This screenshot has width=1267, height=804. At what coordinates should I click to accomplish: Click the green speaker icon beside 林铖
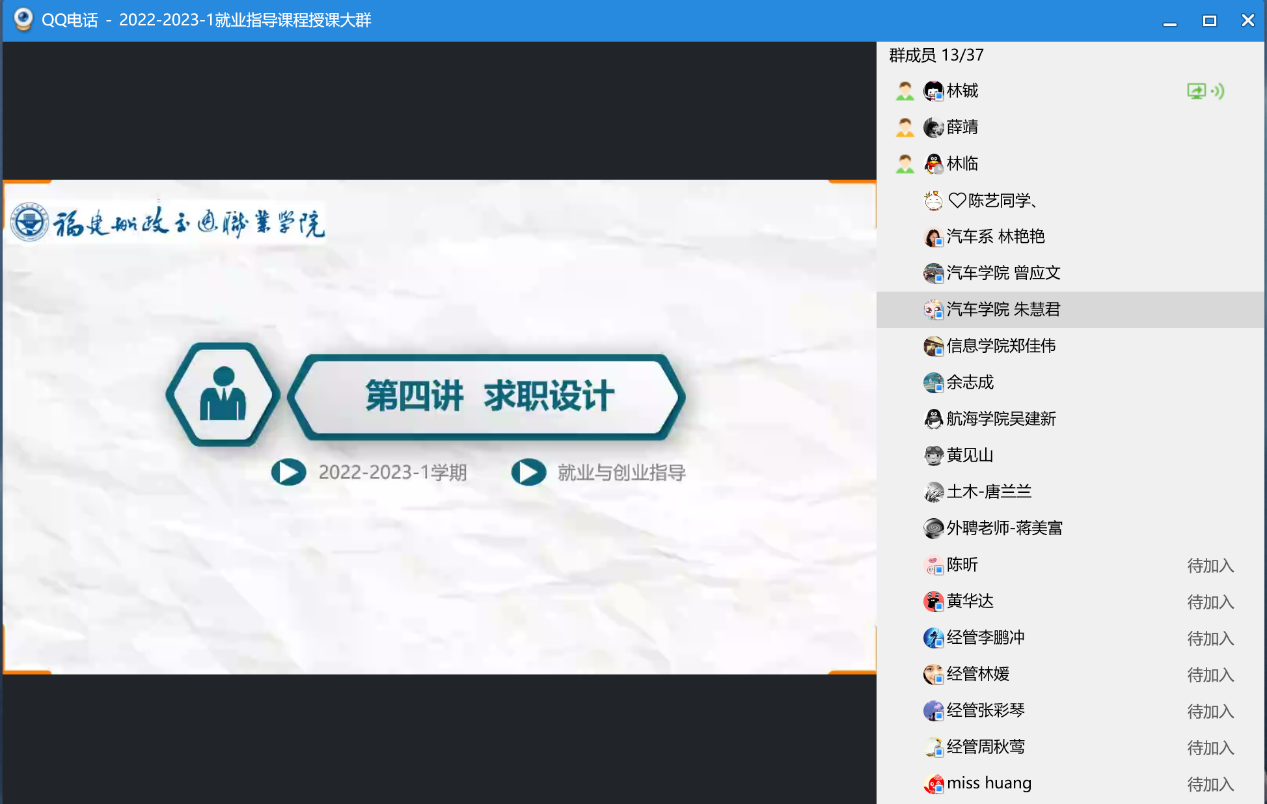pyautogui.click(x=1217, y=91)
